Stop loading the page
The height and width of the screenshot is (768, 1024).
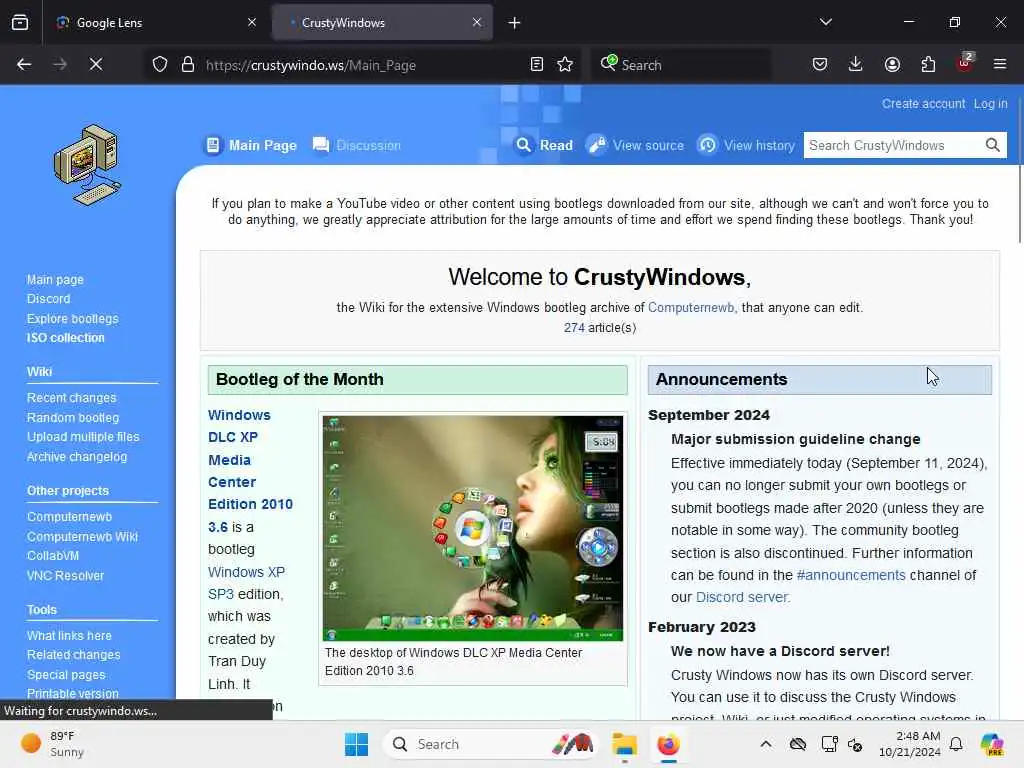click(96, 65)
